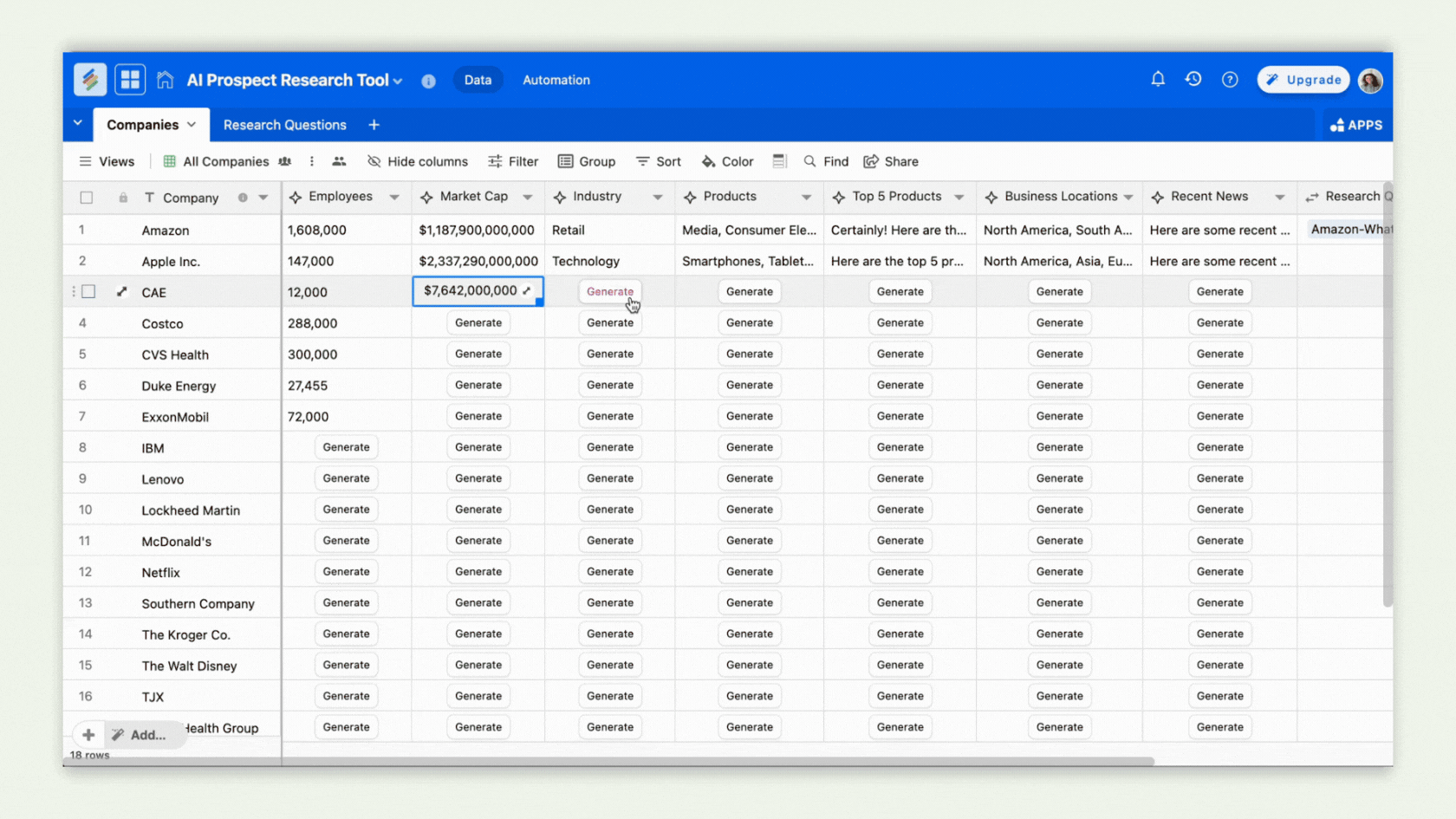Image resolution: width=1456 pixels, height=819 pixels.
Task: Open the revision history clock icon
Action: tap(1193, 79)
